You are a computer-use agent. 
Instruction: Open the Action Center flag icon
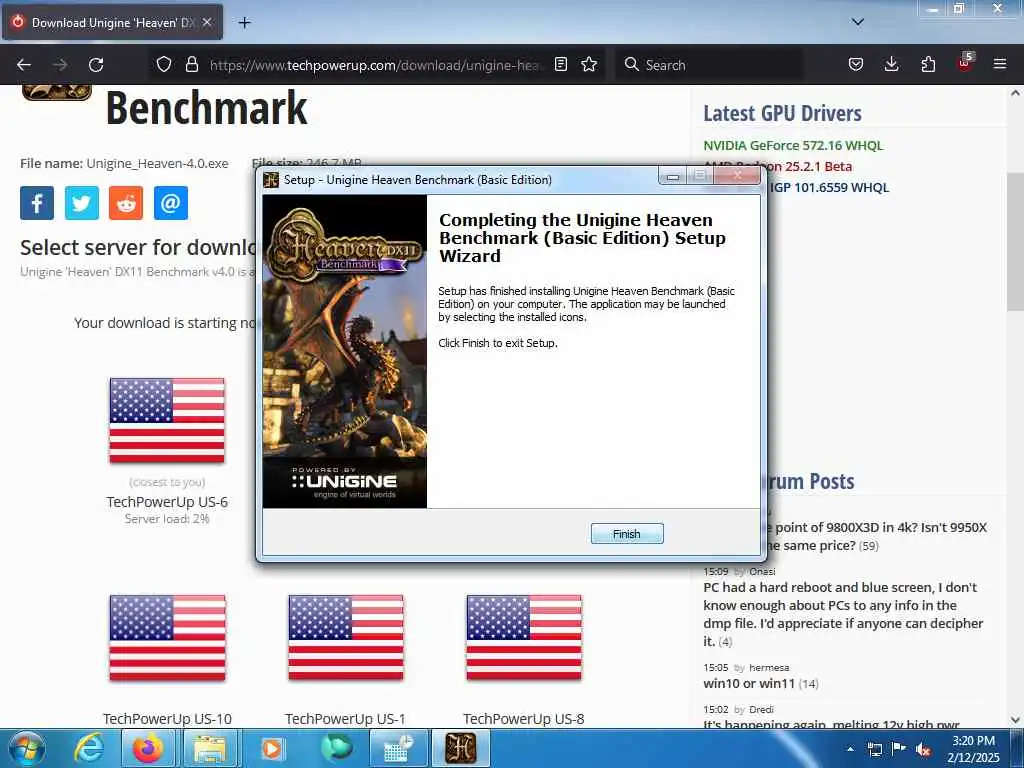point(899,749)
